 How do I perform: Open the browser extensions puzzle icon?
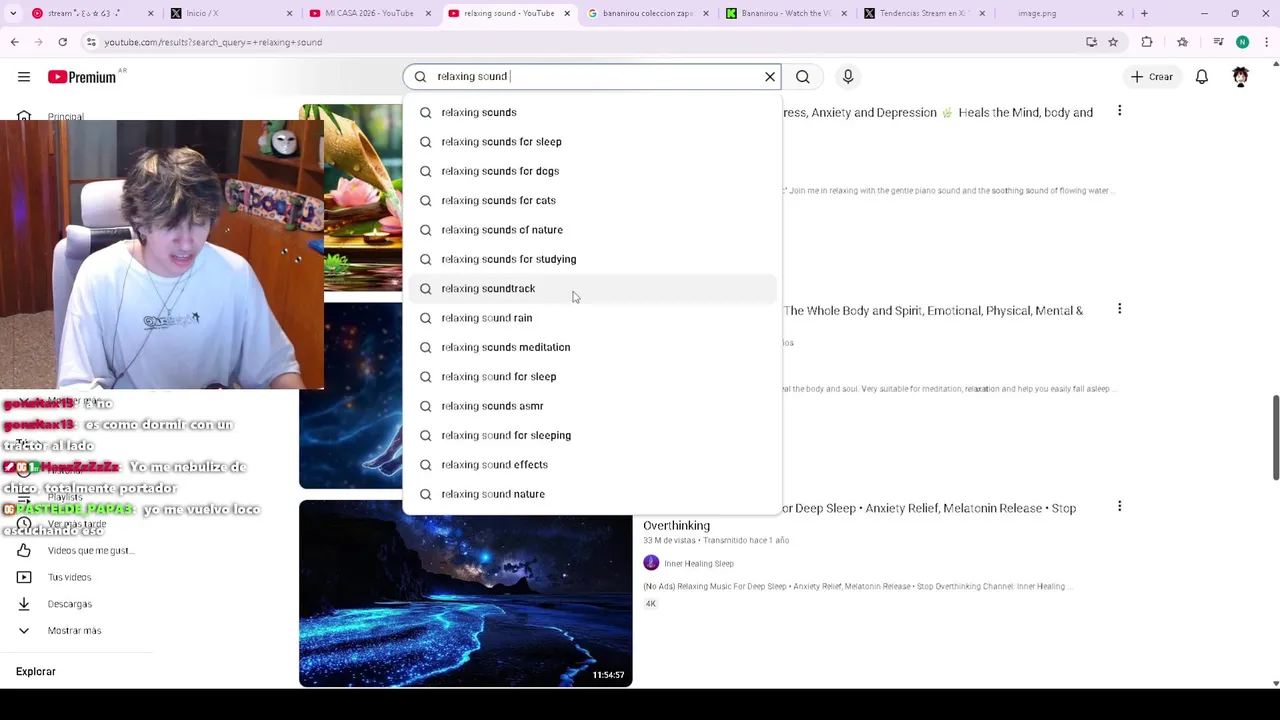[1147, 42]
